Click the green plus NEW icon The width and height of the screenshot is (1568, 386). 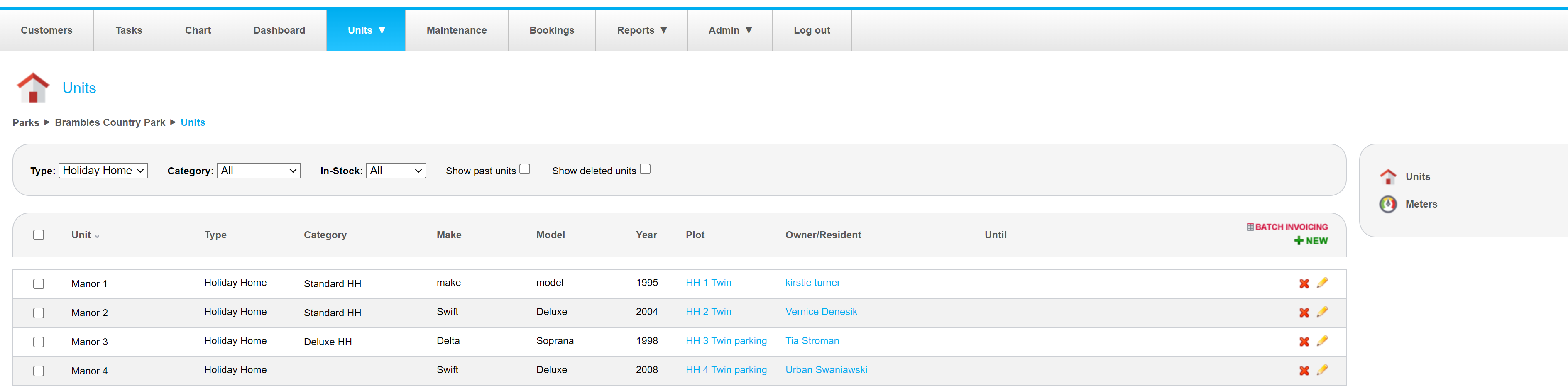tap(1298, 240)
